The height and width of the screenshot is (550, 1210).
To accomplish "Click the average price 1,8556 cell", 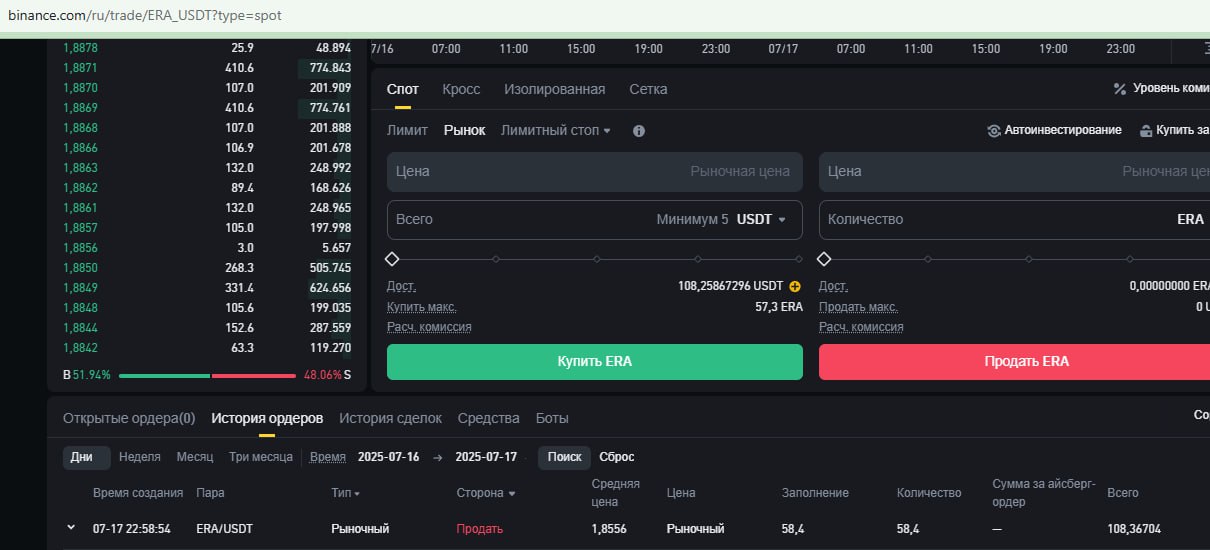I will coord(609,528).
